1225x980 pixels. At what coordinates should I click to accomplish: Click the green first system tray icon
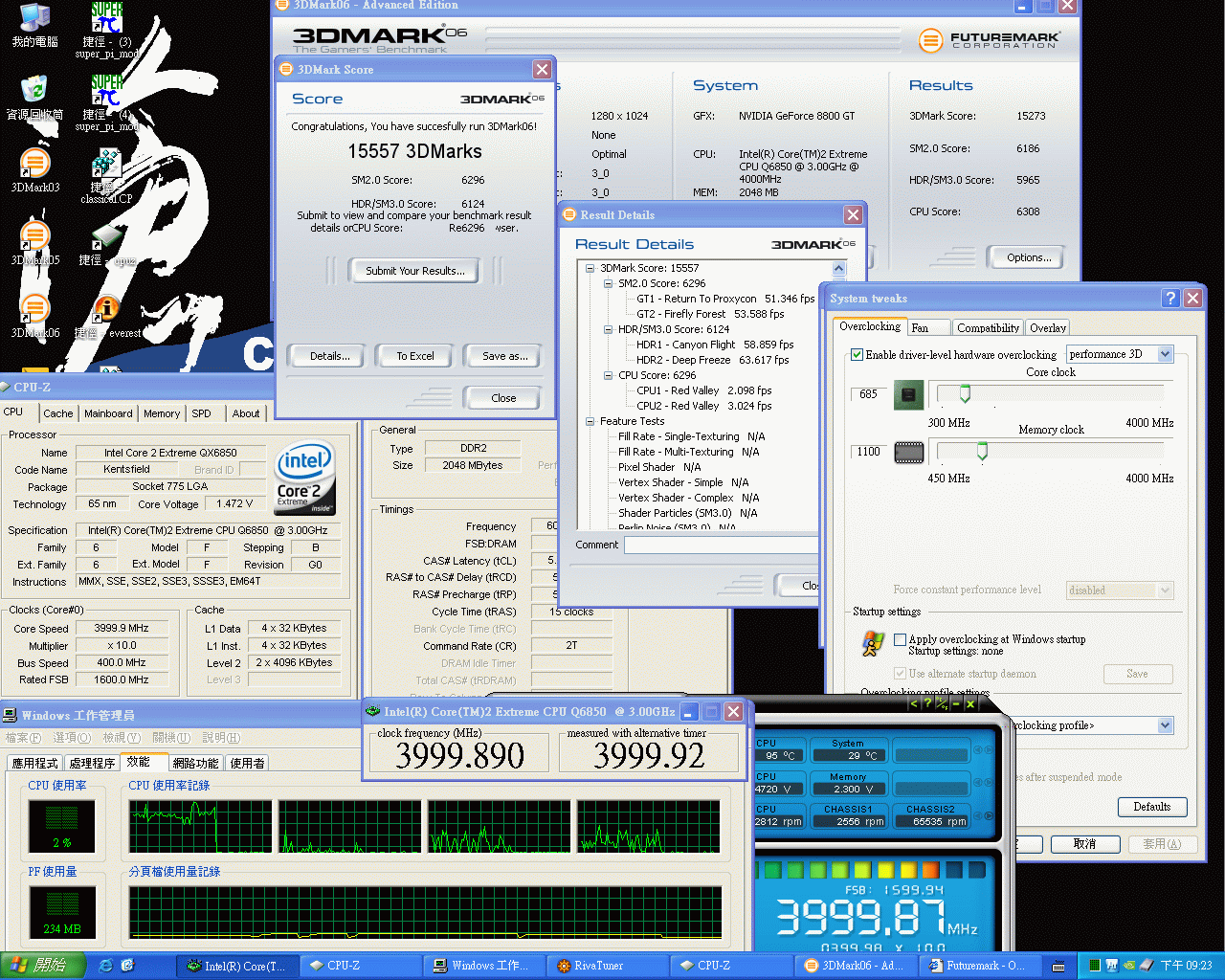coord(1095,966)
